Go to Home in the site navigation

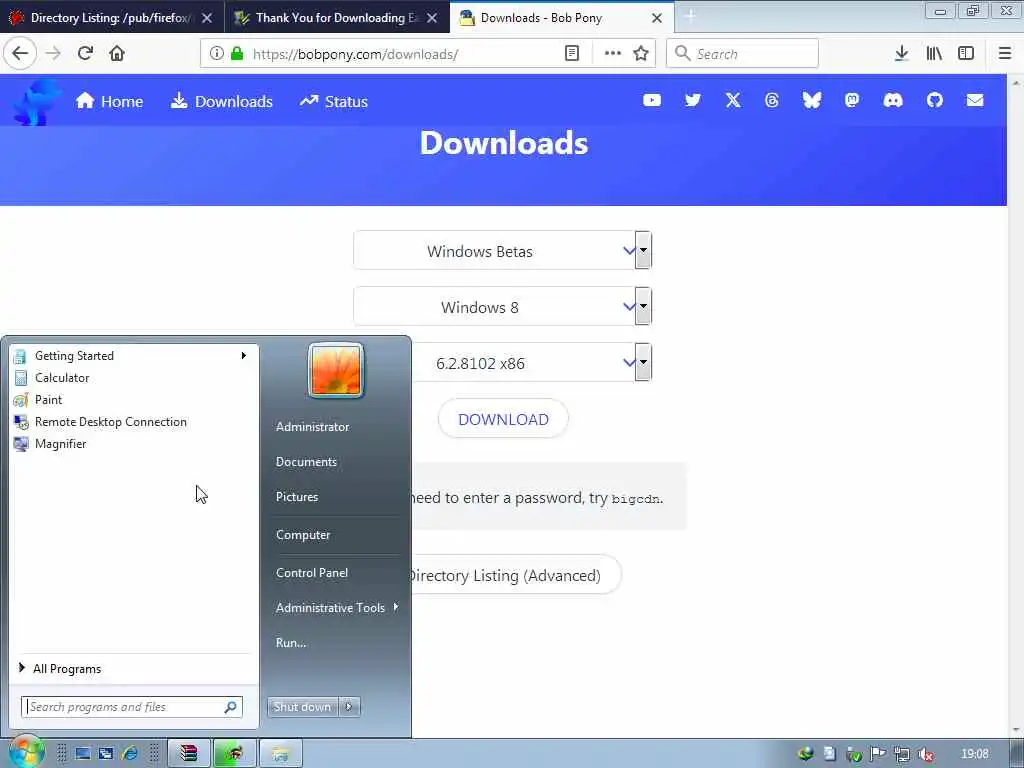click(109, 101)
